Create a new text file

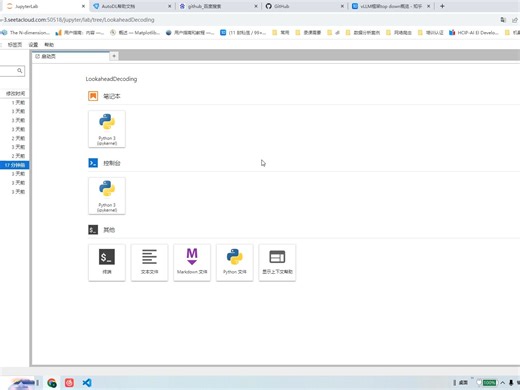click(149, 262)
